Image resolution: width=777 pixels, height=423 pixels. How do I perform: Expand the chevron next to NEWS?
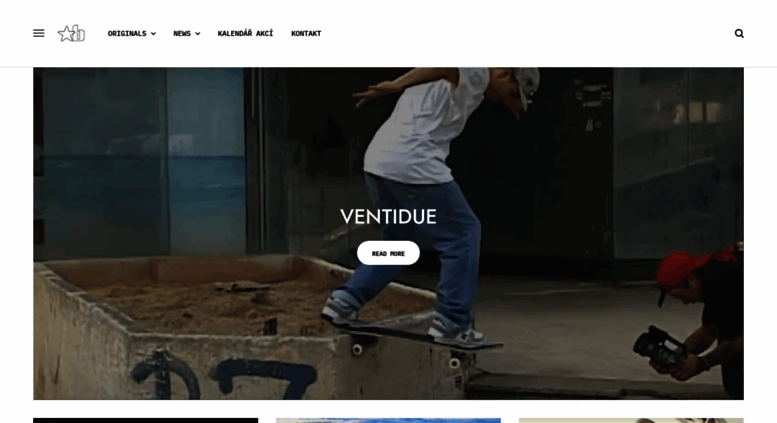tap(198, 34)
